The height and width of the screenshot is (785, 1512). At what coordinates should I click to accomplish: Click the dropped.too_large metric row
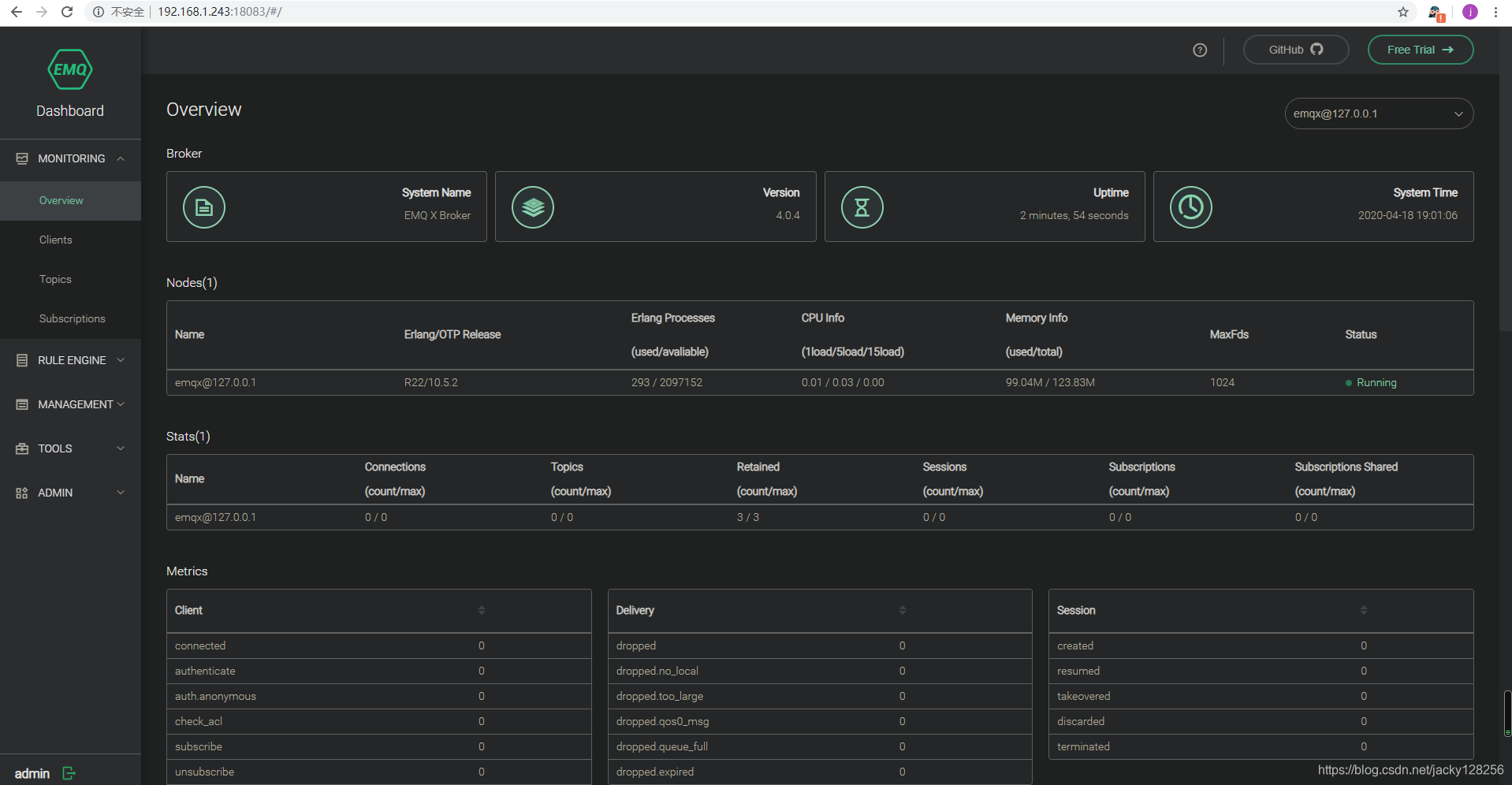click(x=820, y=696)
